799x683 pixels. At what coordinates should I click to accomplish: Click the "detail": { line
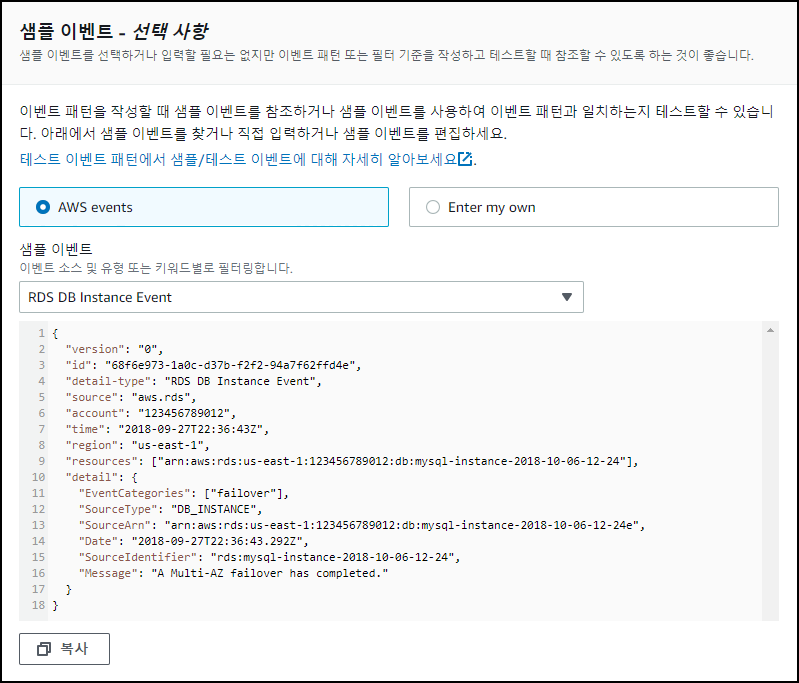101,477
